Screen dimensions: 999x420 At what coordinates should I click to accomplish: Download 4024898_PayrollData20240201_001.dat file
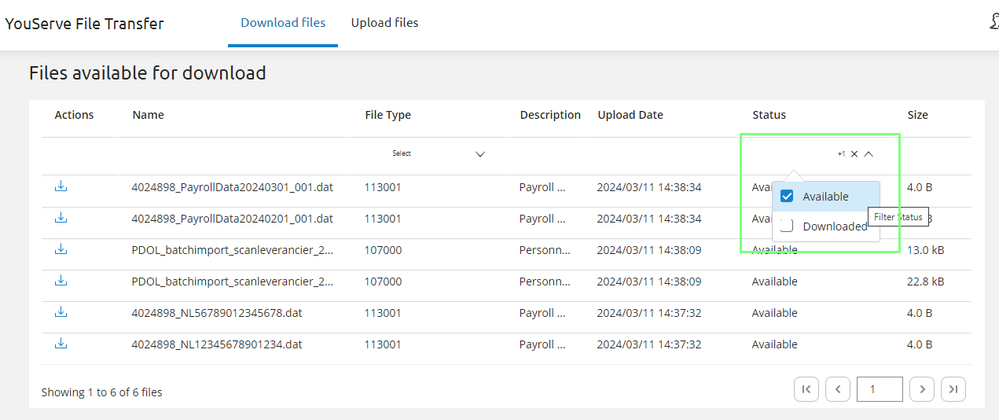click(61, 218)
